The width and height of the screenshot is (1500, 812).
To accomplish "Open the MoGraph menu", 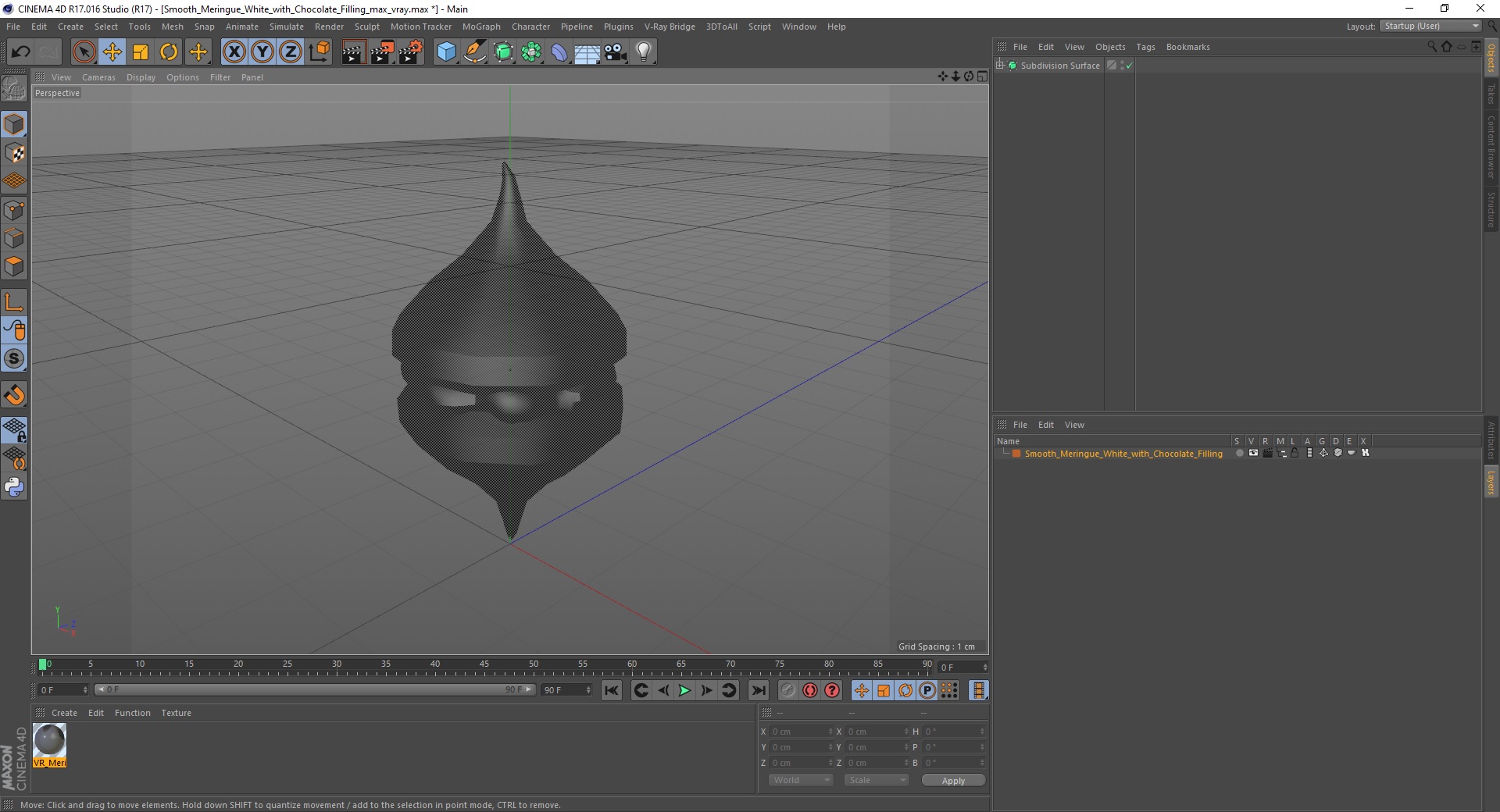I will (481, 27).
